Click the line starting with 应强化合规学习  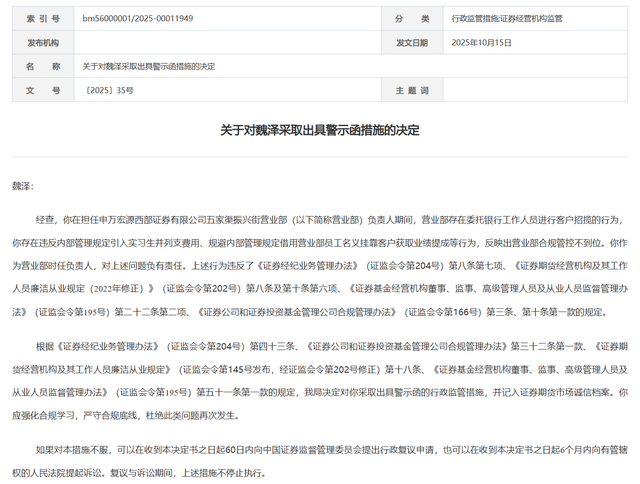(x=127, y=415)
